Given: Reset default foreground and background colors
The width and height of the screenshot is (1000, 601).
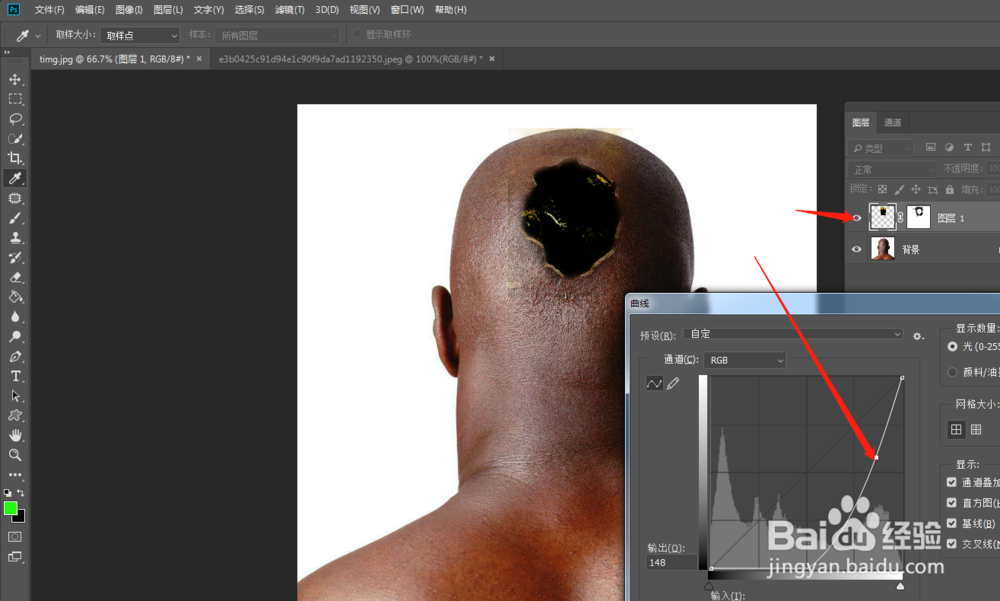Looking at the screenshot, I should (x=8, y=493).
